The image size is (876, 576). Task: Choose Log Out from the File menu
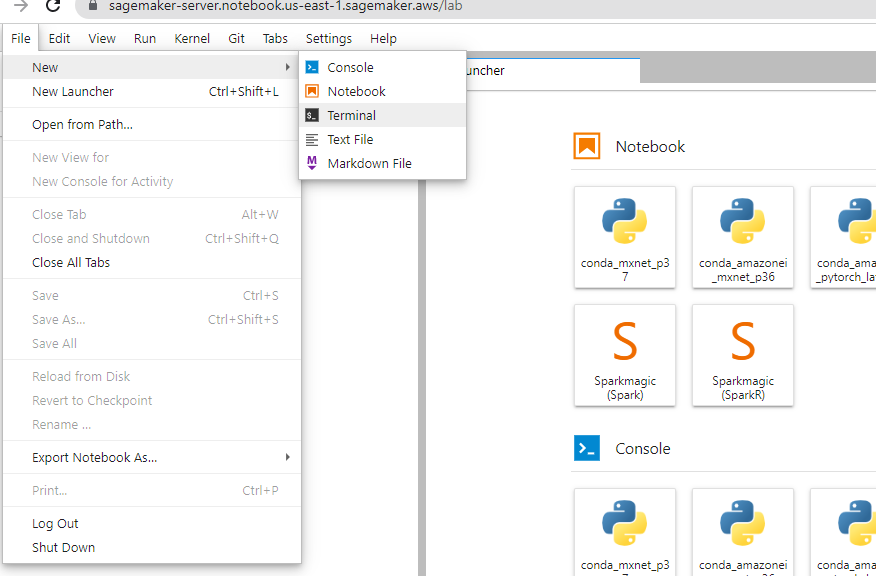(151, 523)
